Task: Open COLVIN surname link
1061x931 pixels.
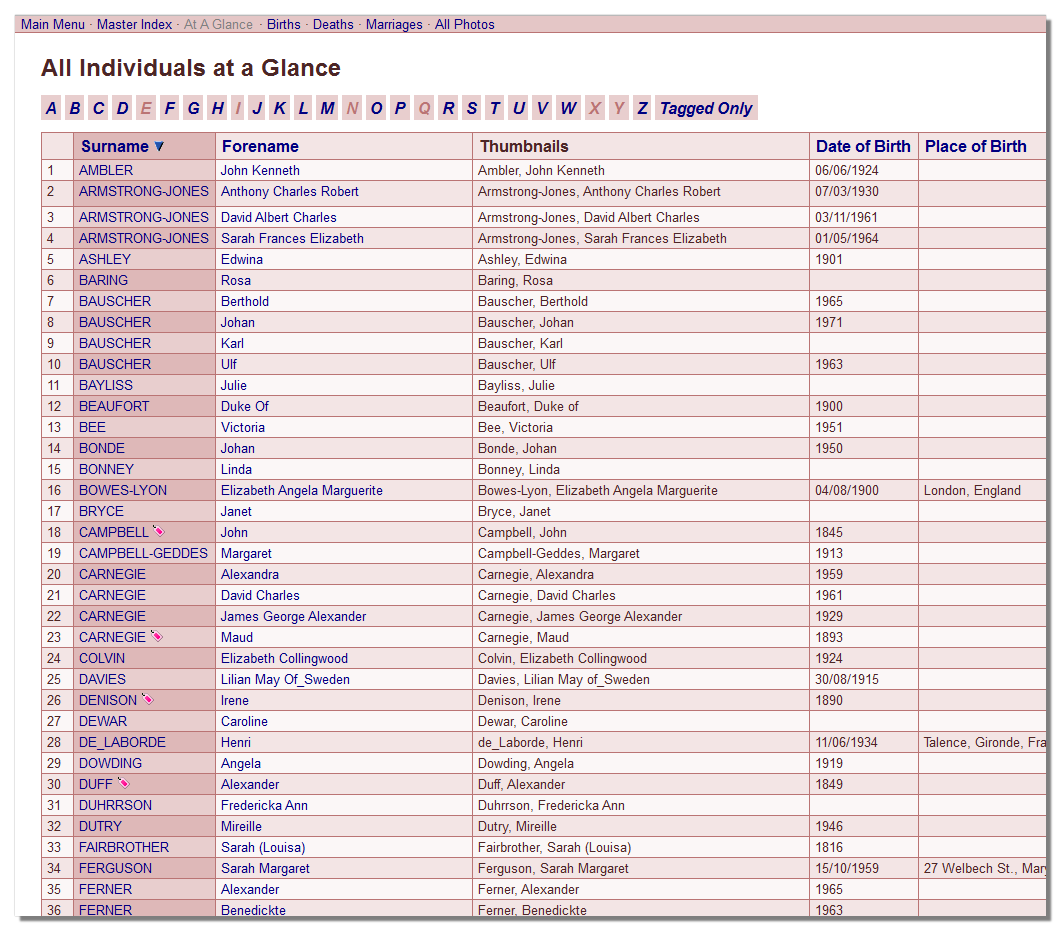Action: pos(101,658)
